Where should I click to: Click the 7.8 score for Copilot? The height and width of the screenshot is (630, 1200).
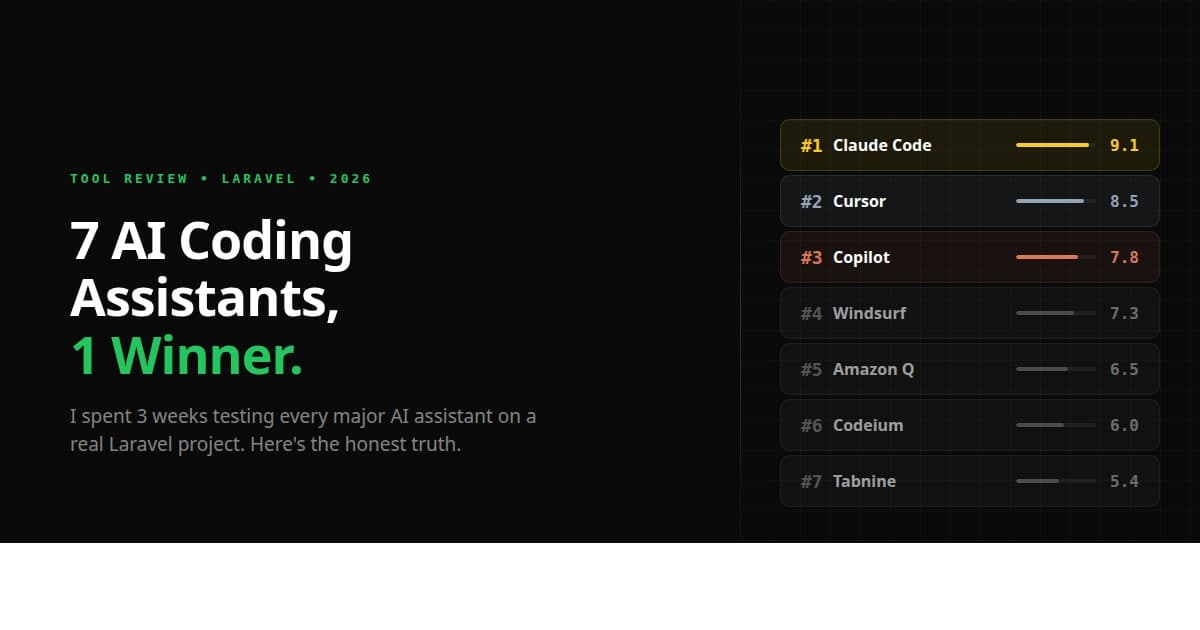(1124, 257)
